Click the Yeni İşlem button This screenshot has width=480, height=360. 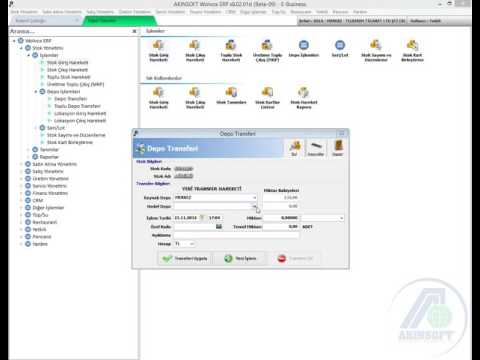click(x=240, y=258)
